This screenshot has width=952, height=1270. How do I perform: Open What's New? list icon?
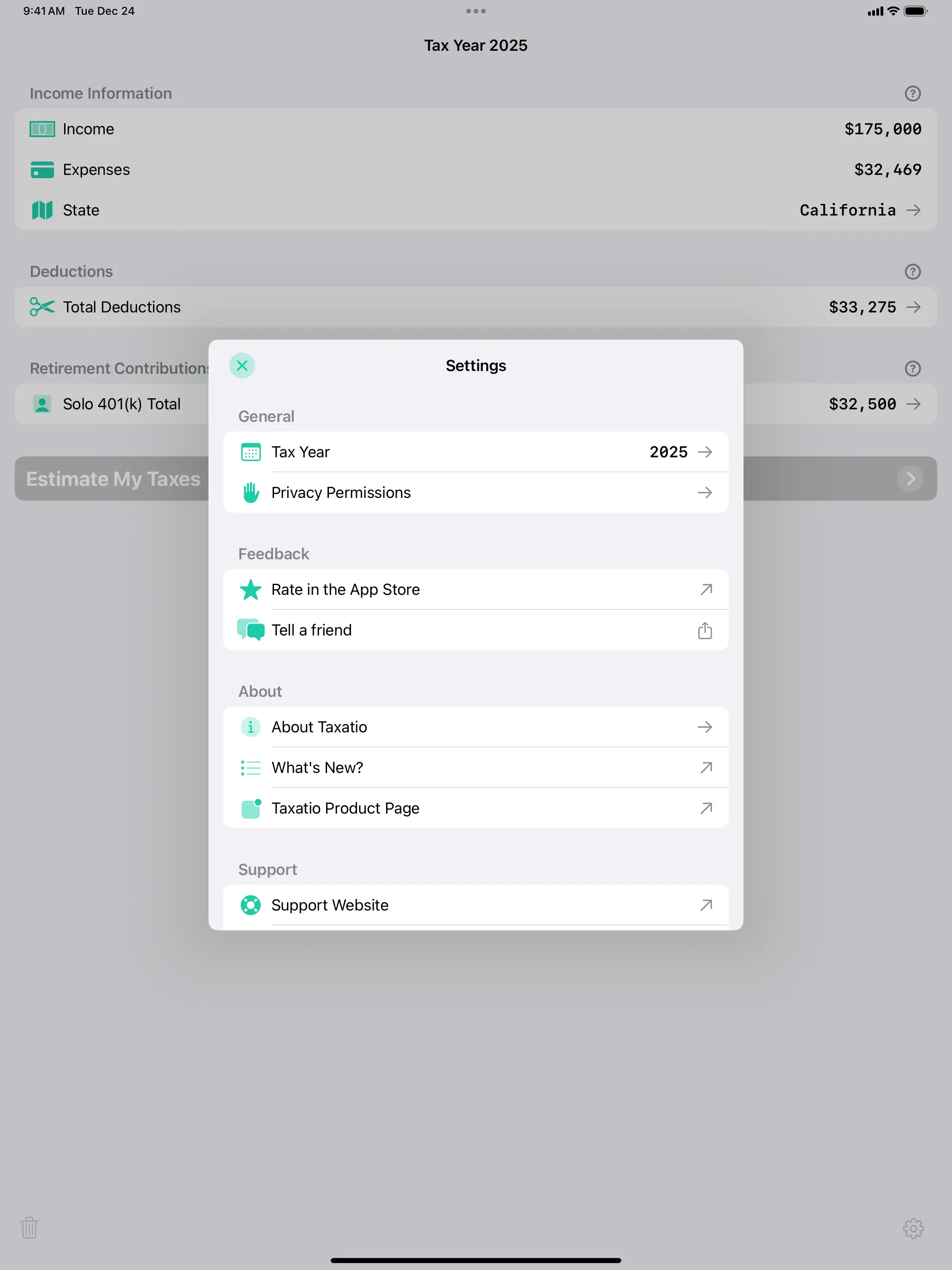pos(251,767)
